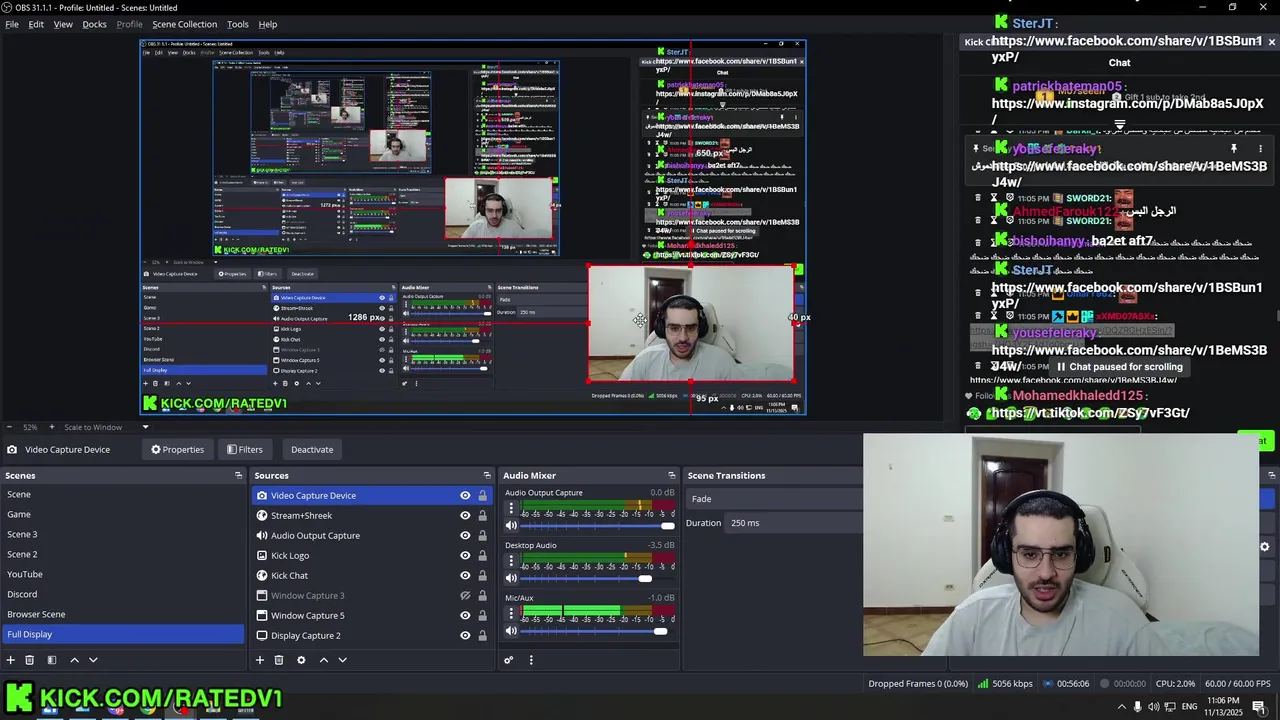Pop out the Controls dock at the right edge
This screenshot has width=1280, height=720.
point(1271,475)
